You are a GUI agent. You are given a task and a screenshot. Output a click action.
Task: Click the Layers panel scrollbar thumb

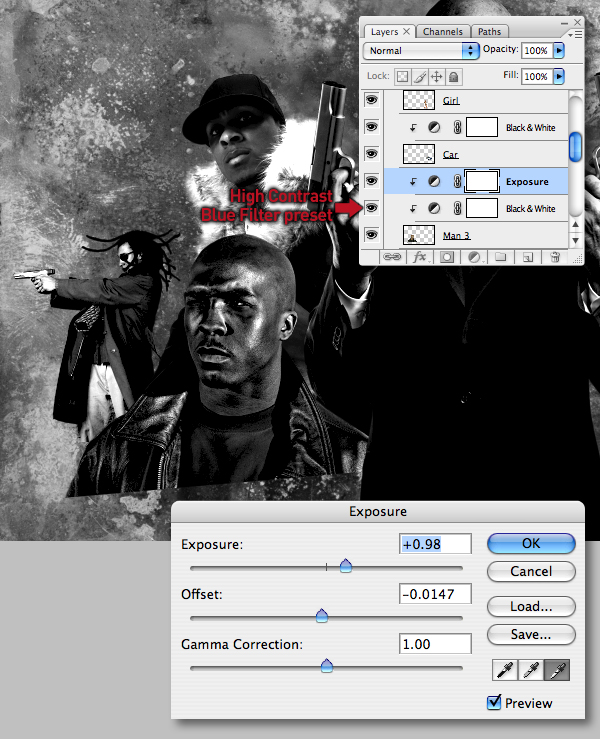(575, 147)
